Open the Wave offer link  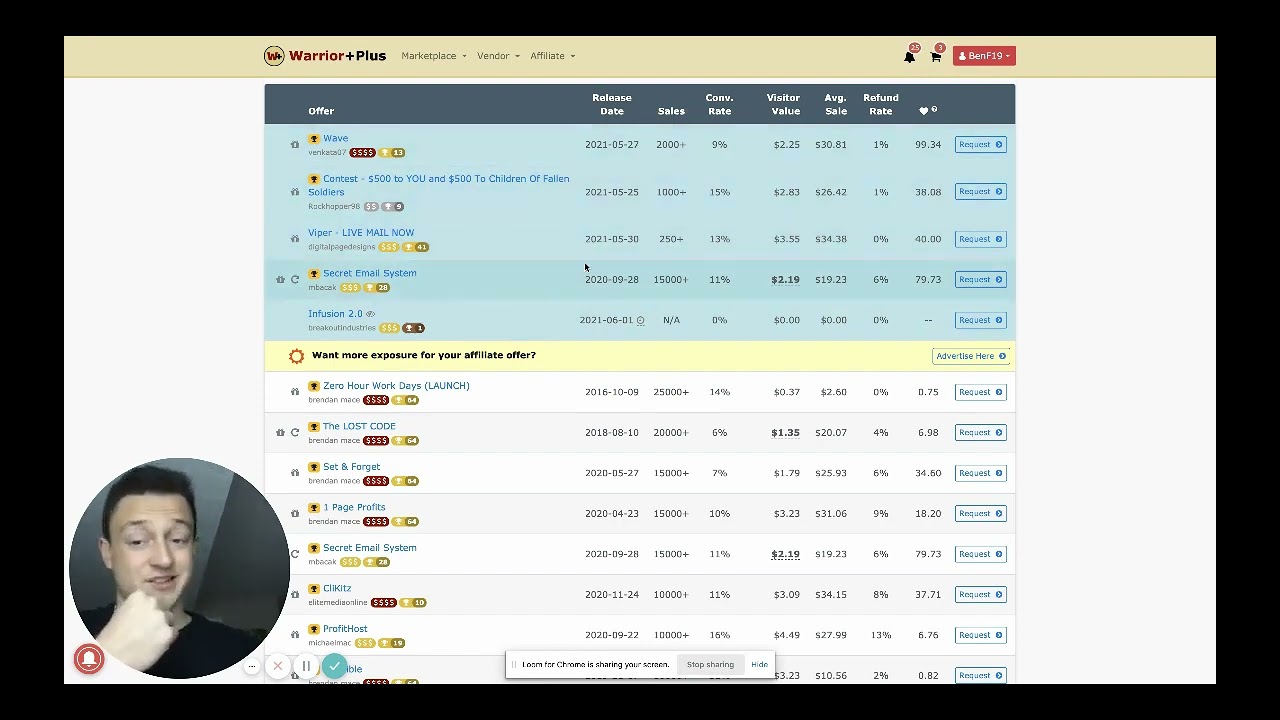tap(335, 139)
